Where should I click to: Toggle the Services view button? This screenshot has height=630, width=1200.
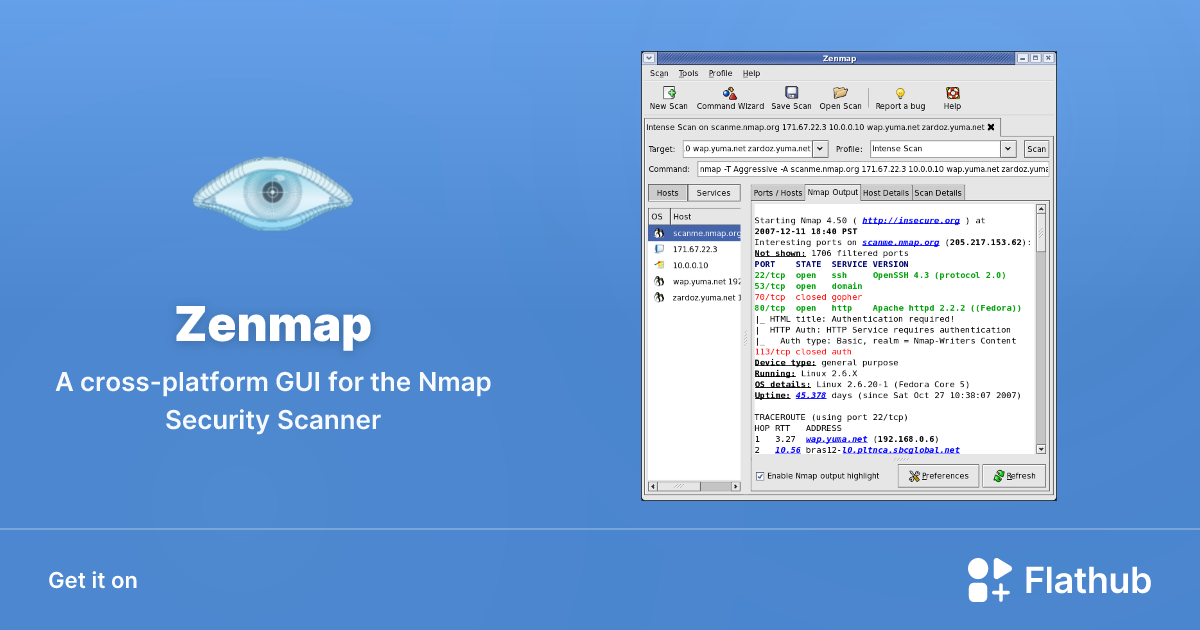pyautogui.click(x=713, y=193)
